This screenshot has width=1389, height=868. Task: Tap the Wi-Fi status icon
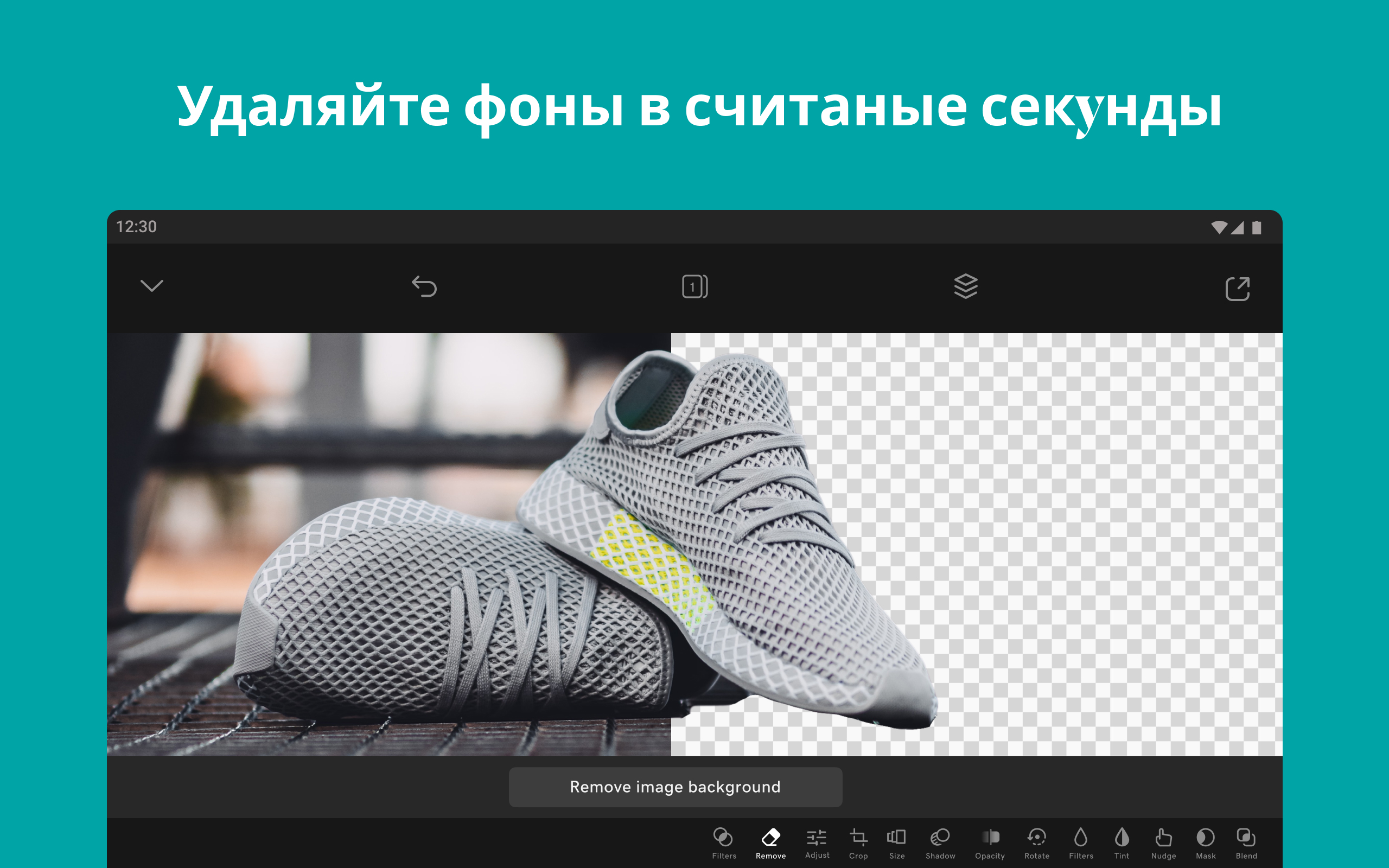tap(1219, 227)
